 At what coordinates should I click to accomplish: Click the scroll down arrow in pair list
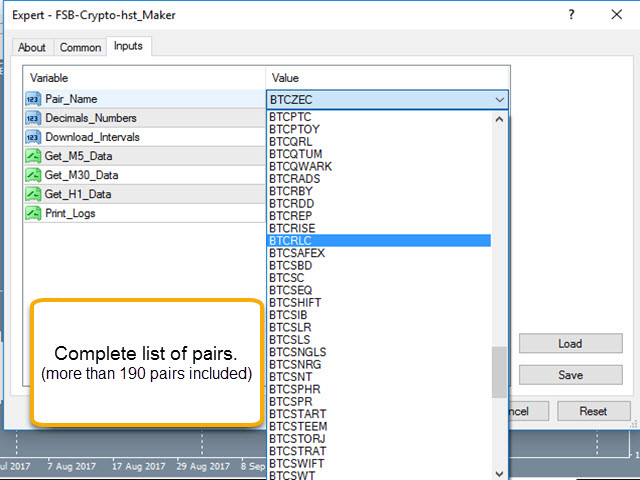(x=499, y=473)
